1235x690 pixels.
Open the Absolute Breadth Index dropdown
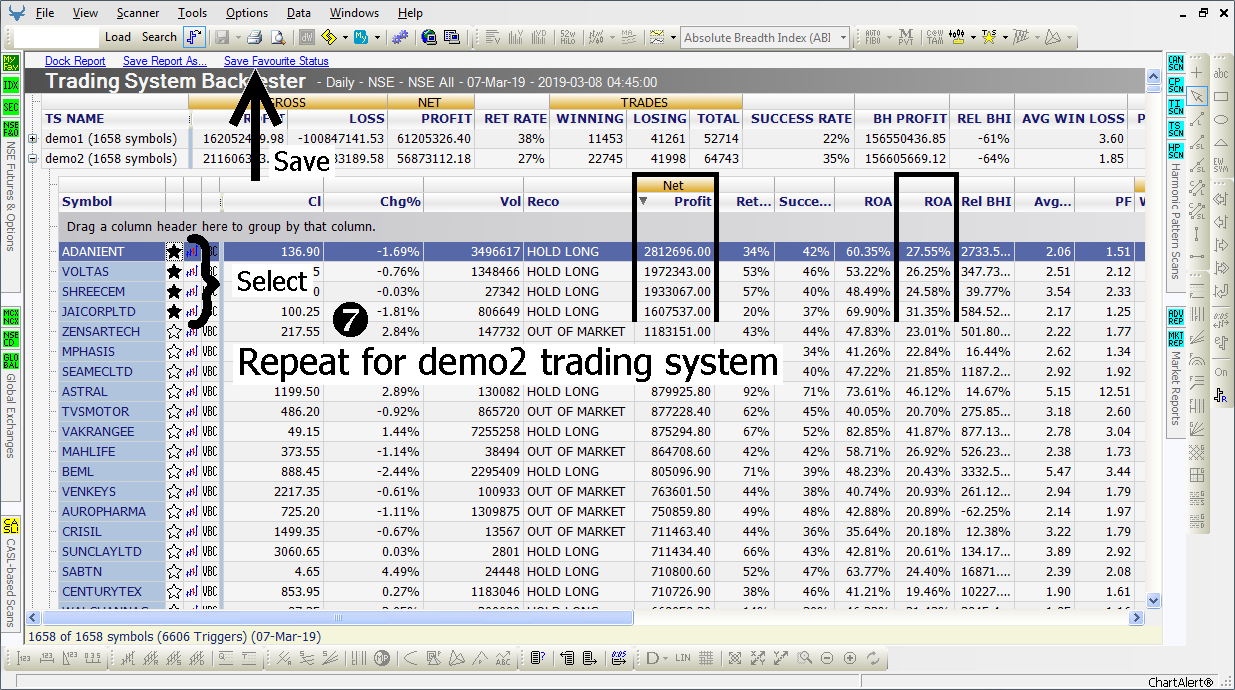[x=843, y=38]
